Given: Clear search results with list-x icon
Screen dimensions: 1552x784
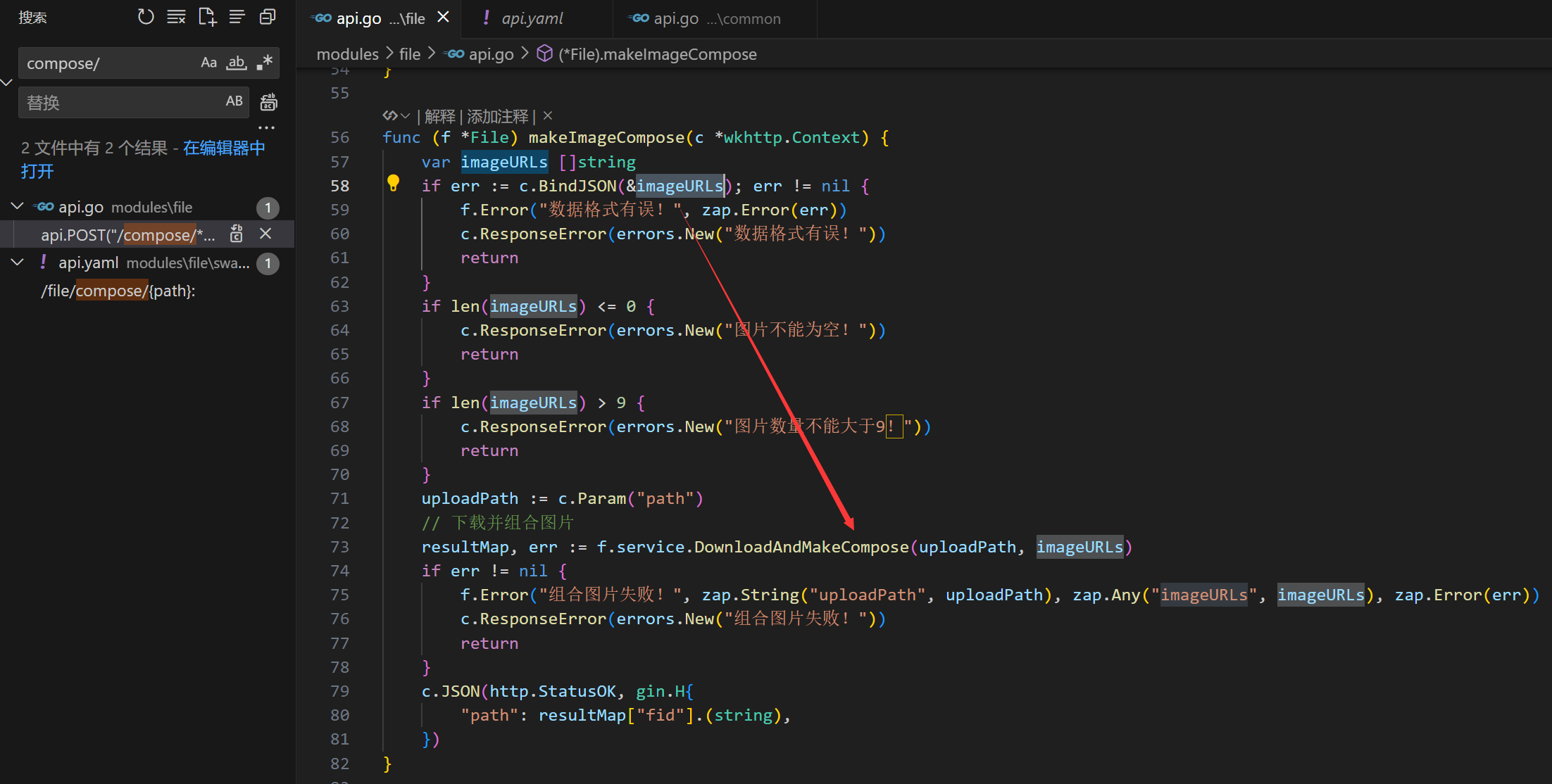Looking at the screenshot, I should click(176, 17).
